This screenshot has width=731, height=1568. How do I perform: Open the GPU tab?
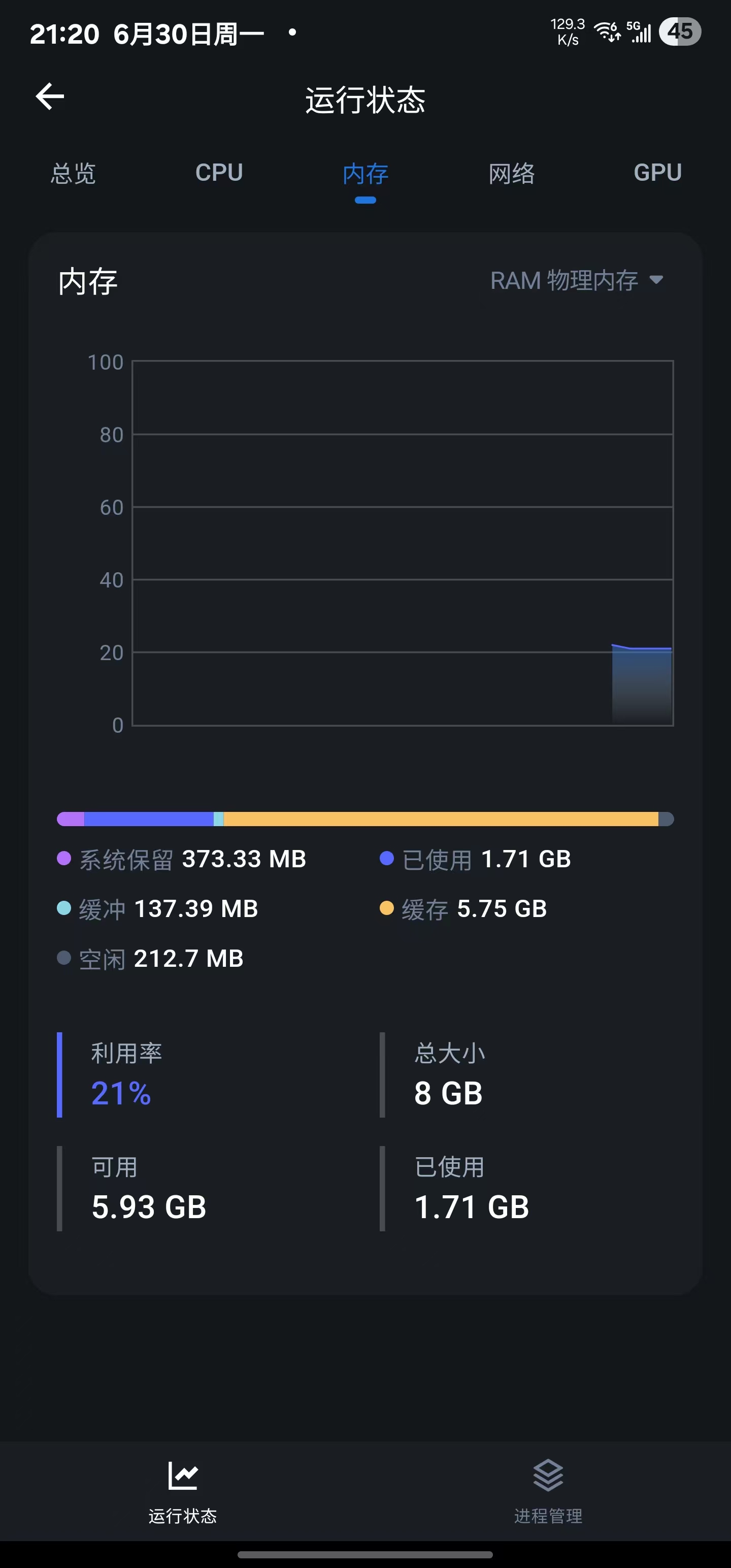click(x=658, y=173)
